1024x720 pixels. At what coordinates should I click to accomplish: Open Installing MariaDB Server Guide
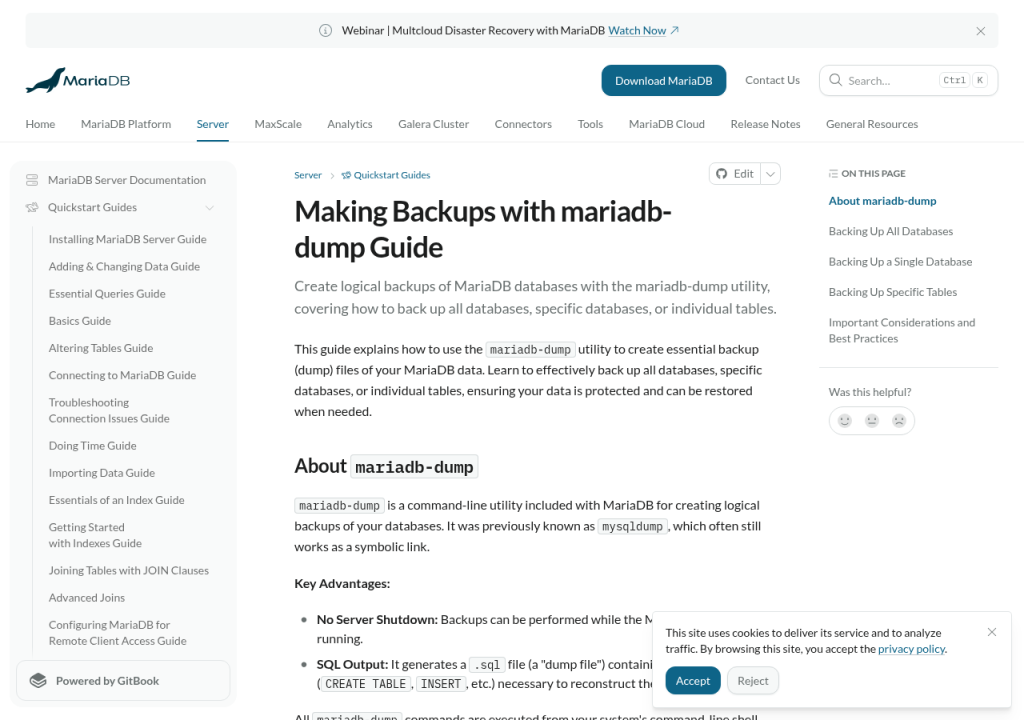pyautogui.click(x=127, y=239)
